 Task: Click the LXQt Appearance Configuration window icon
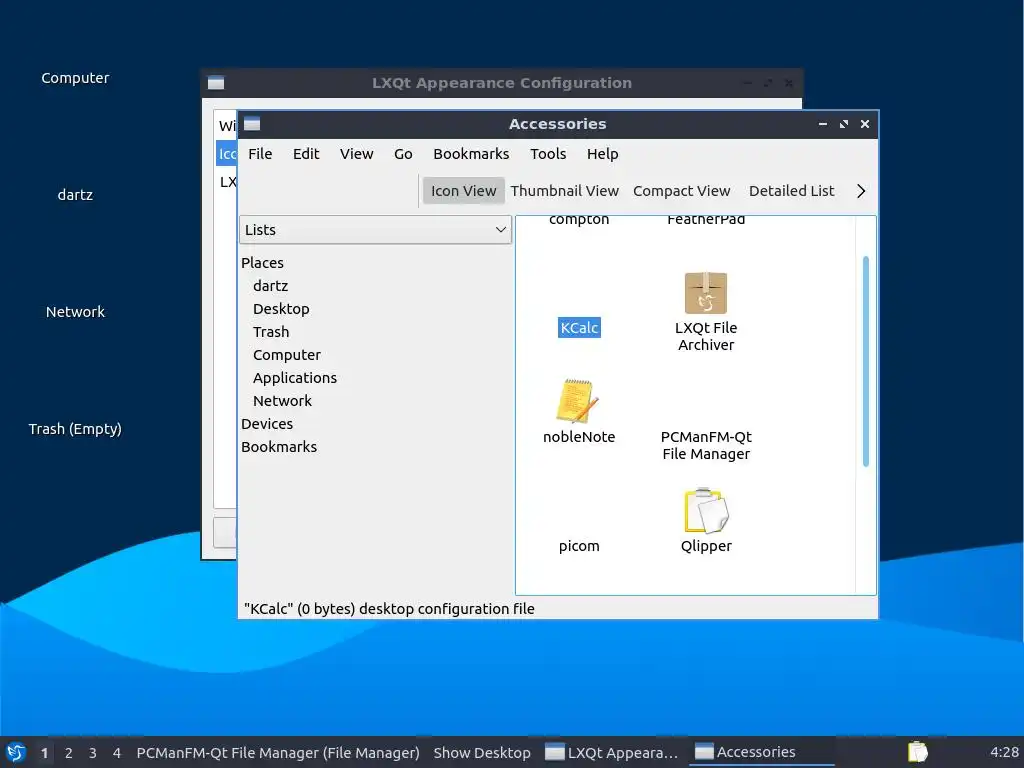coord(216,83)
